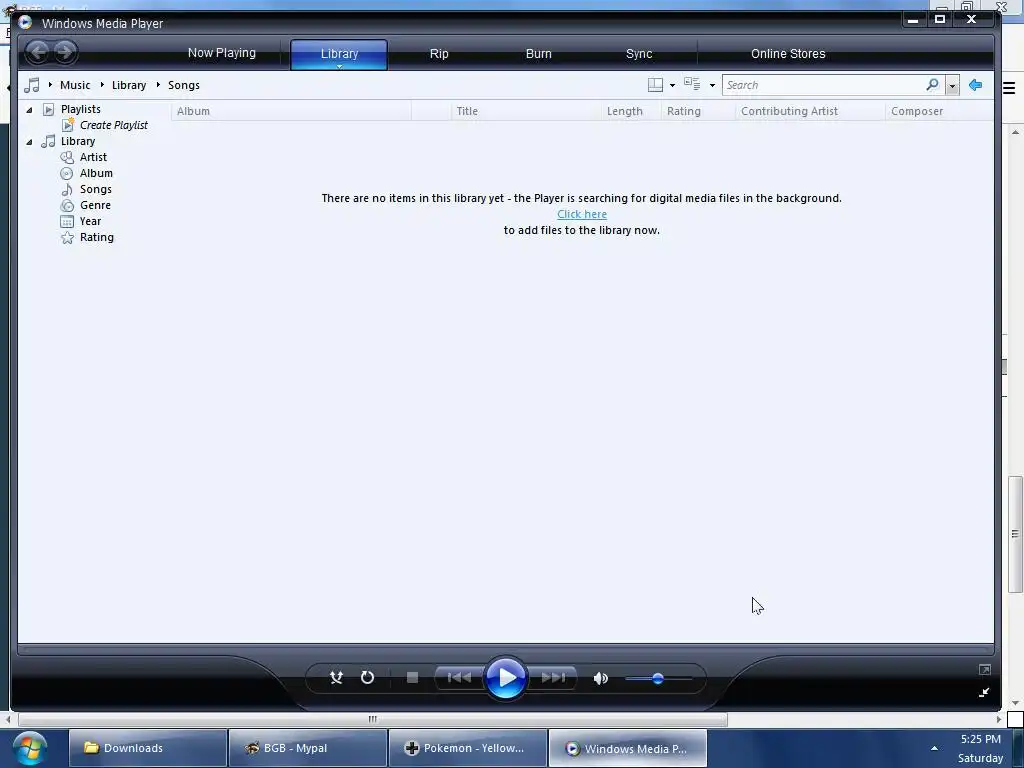Screen dimensions: 1024x768
Task: Click the blue Show list pane arrow
Action: click(x=976, y=85)
